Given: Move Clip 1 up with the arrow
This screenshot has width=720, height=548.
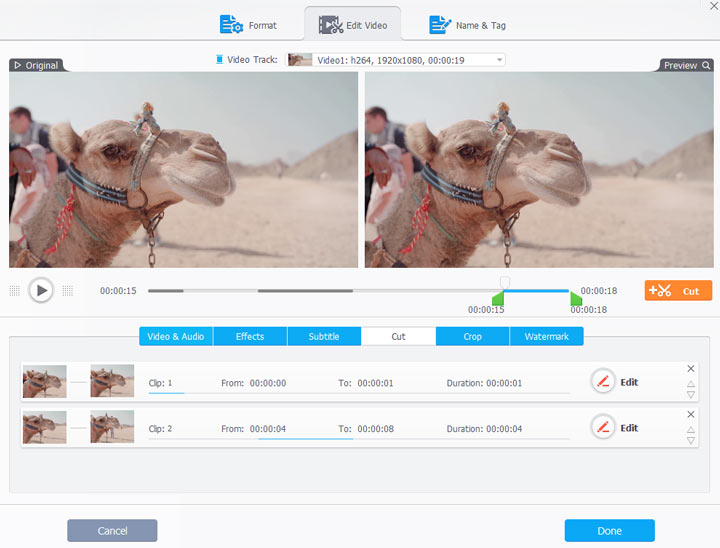Looking at the screenshot, I should pos(691,384).
